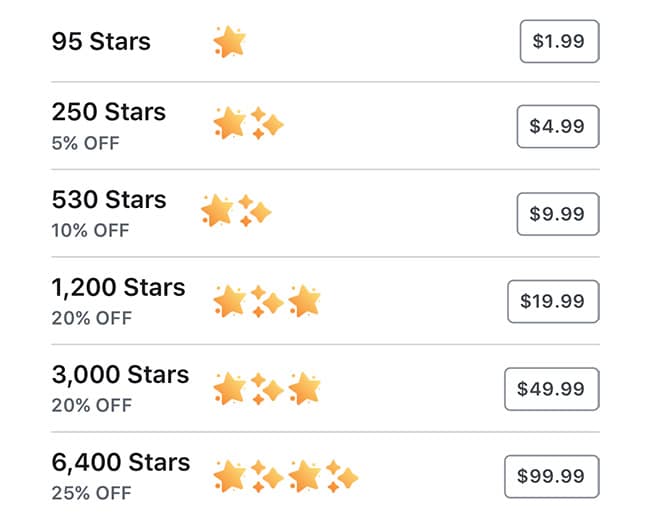The image size is (650, 520).
Task: Click the star icons next to 250 Stars
Action: click(x=248, y=125)
